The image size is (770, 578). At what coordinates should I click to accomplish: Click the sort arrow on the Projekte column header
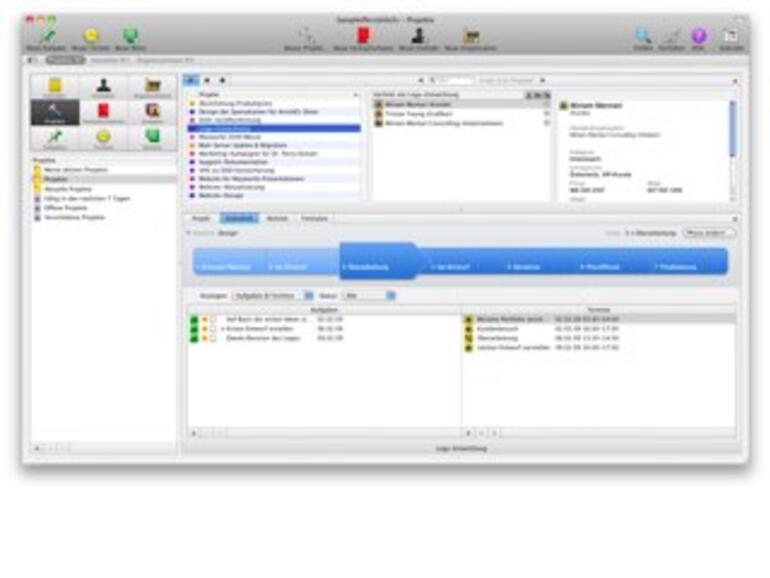pyautogui.click(x=355, y=94)
